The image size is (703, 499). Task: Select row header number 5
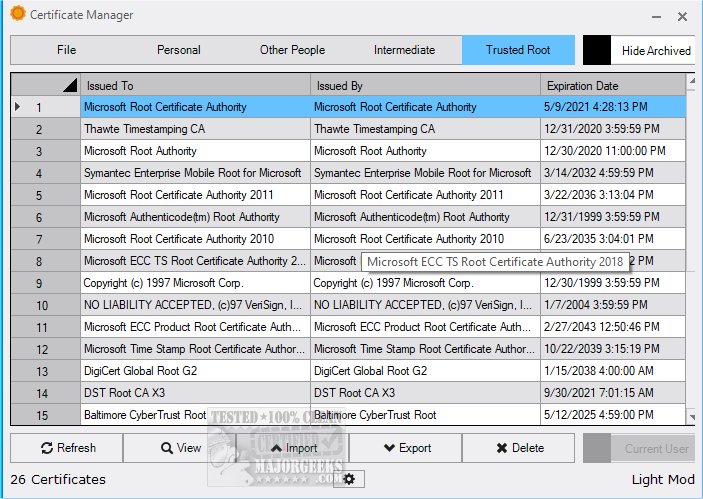coord(46,195)
